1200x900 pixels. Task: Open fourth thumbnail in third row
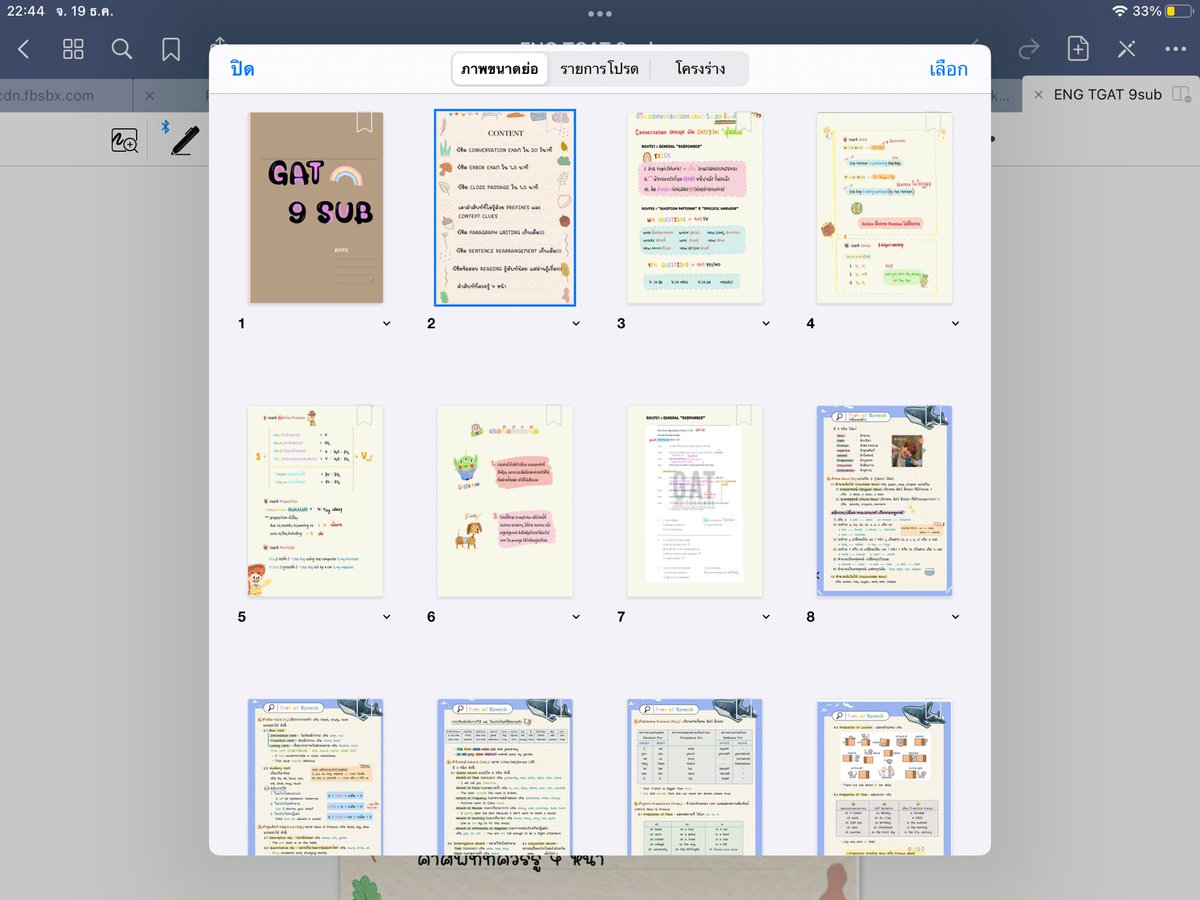[885, 777]
